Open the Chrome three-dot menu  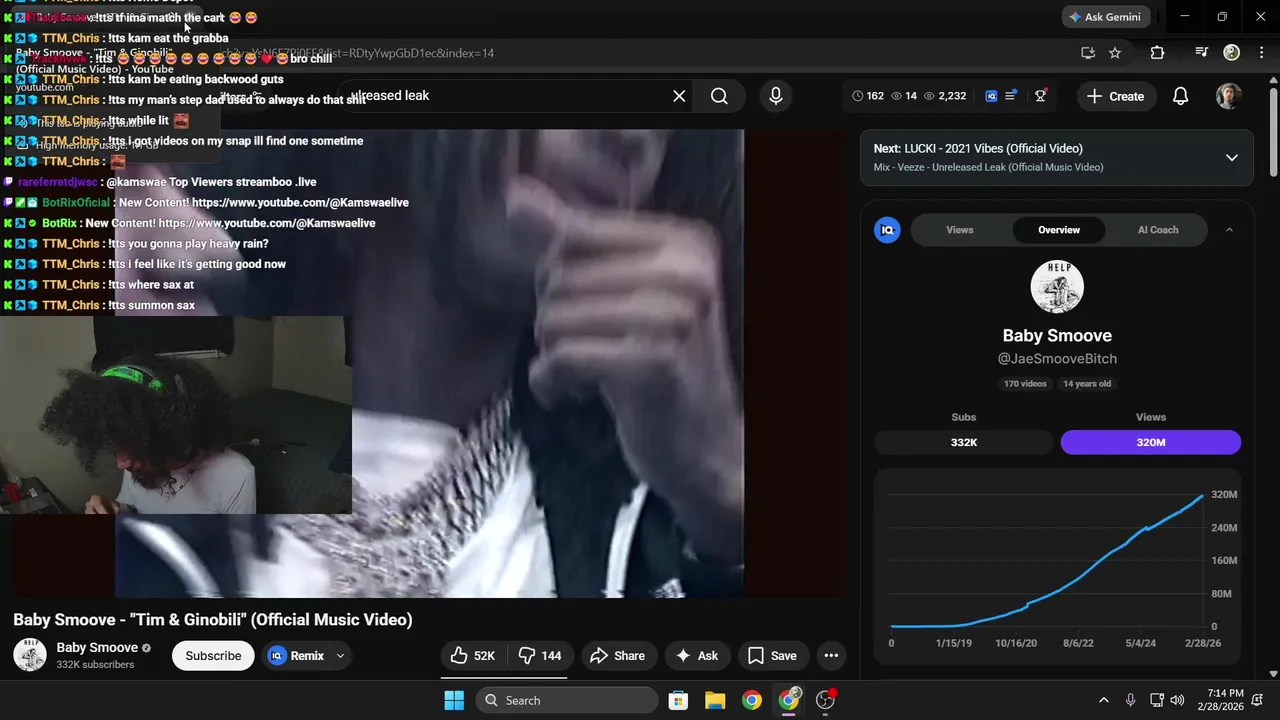pyautogui.click(x=1260, y=53)
